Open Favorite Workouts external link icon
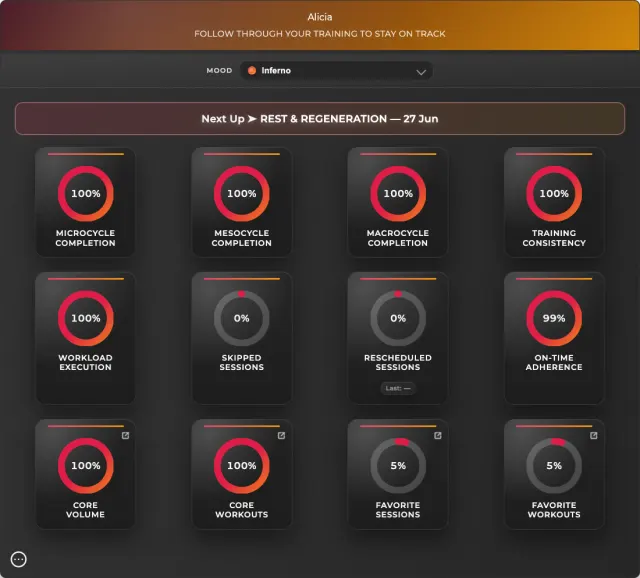This screenshot has width=640, height=578. click(593, 436)
